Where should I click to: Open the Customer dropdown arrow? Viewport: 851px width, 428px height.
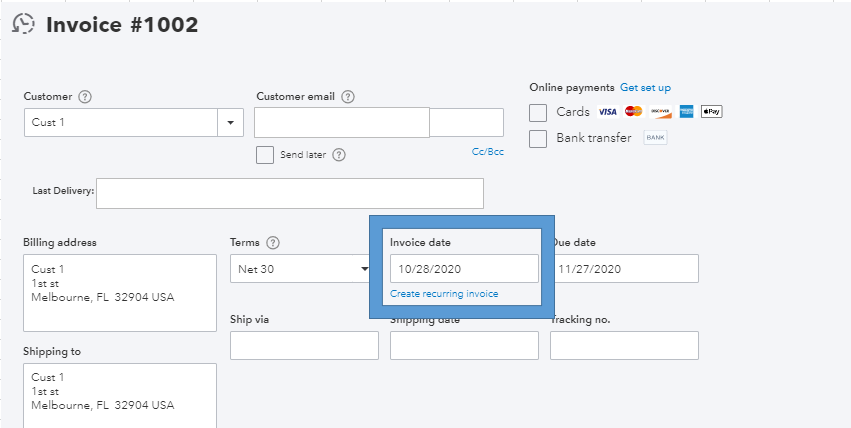click(x=231, y=123)
